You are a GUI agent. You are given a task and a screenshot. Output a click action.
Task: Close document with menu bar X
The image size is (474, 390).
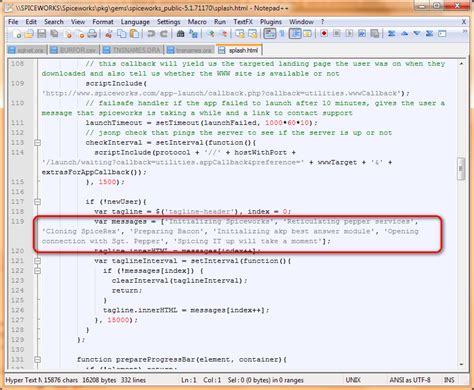tap(464, 22)
